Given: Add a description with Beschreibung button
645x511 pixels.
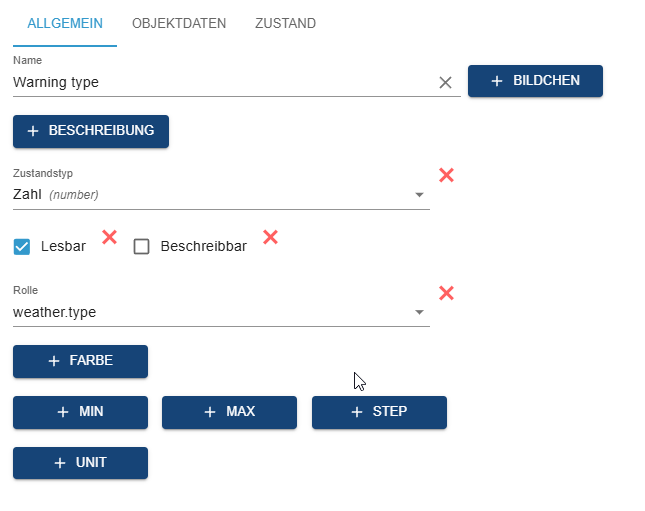Looking at the screenshot, I should pos(91,131).
